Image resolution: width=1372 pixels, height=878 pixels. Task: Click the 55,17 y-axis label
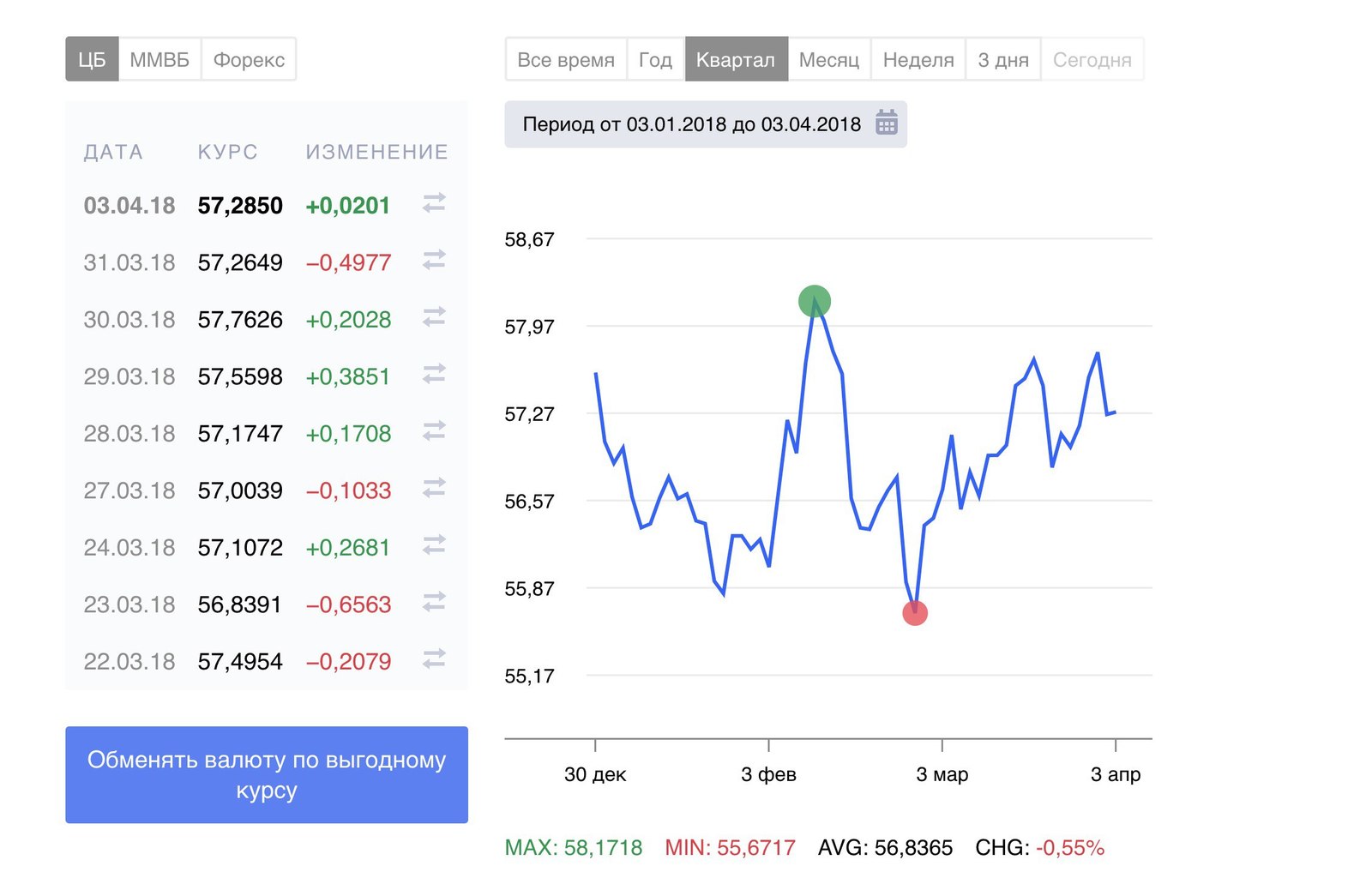pyautogui.click(x=529, y=677)
